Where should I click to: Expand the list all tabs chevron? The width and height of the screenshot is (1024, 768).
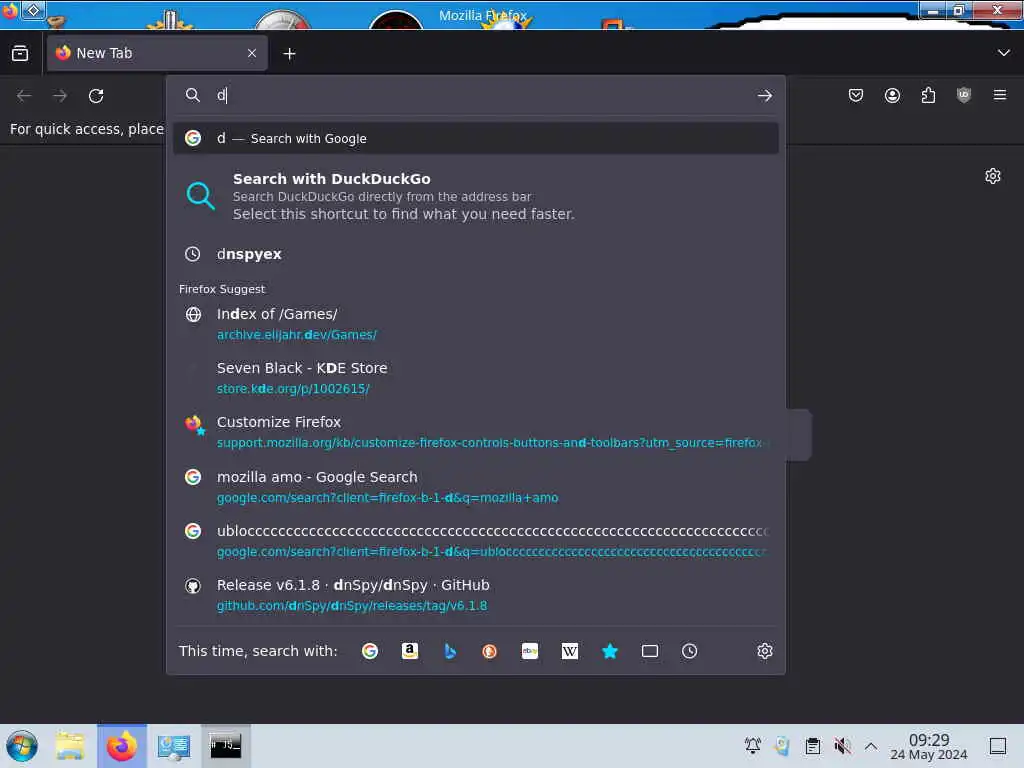(1003, 53)
